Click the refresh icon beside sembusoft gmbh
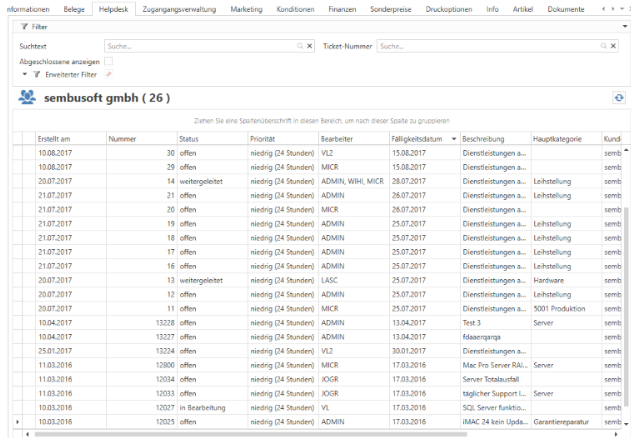The image size is (631, 438). pyautogui.click(x=619, y=98)
